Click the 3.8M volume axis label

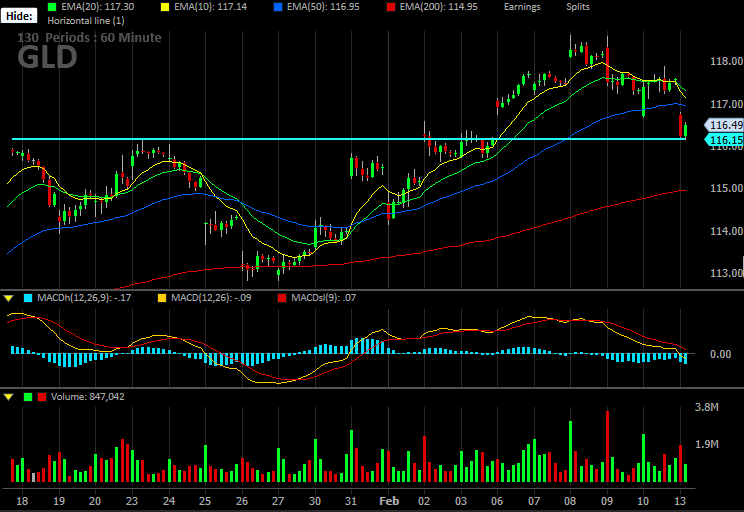tap(707, 407)
